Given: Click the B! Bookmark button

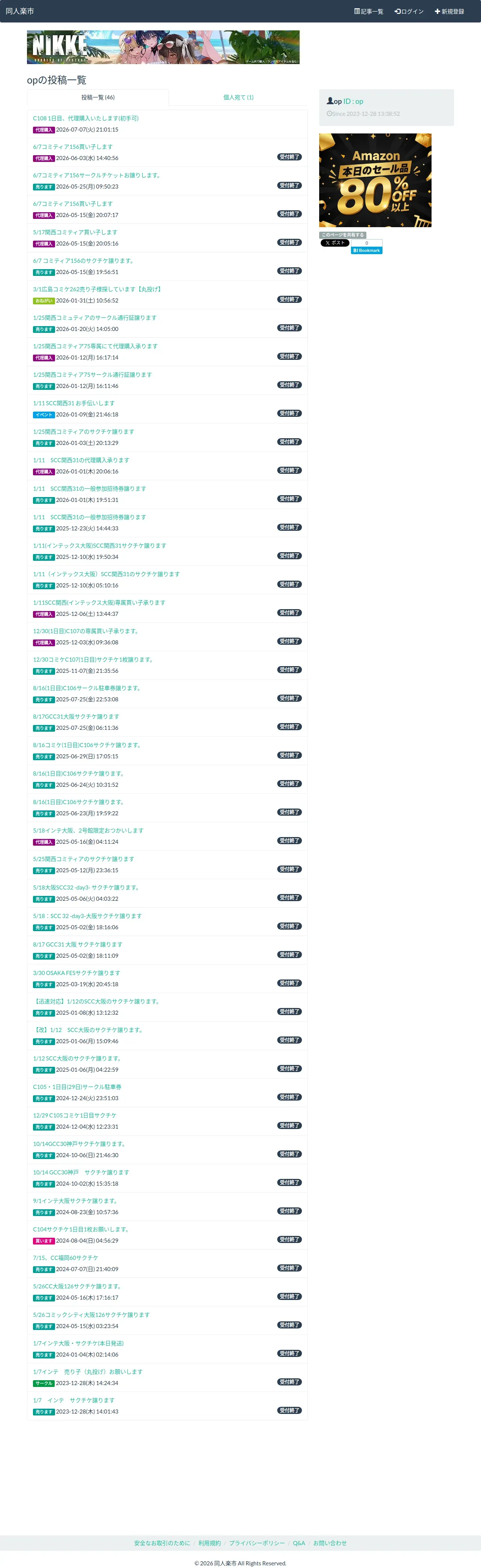Looking at the screenshot, I should pyautogui.click(x=367, y=250).
